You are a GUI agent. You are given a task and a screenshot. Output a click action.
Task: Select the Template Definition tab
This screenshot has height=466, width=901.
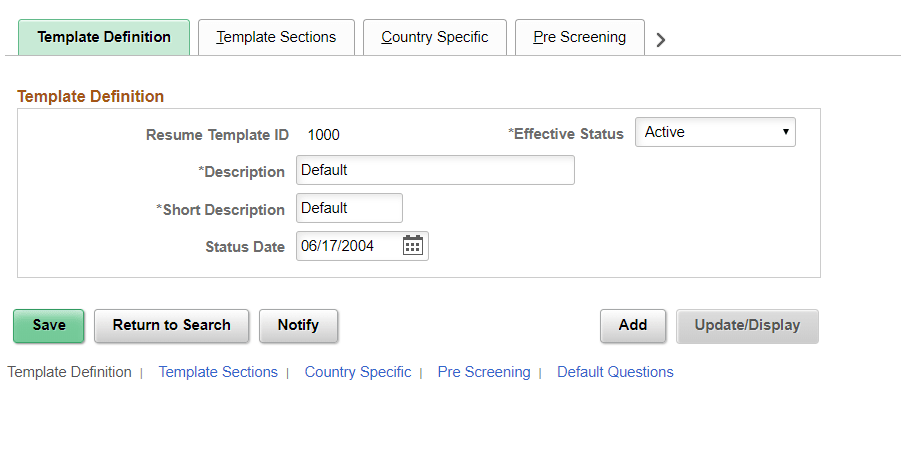[104, 37]
